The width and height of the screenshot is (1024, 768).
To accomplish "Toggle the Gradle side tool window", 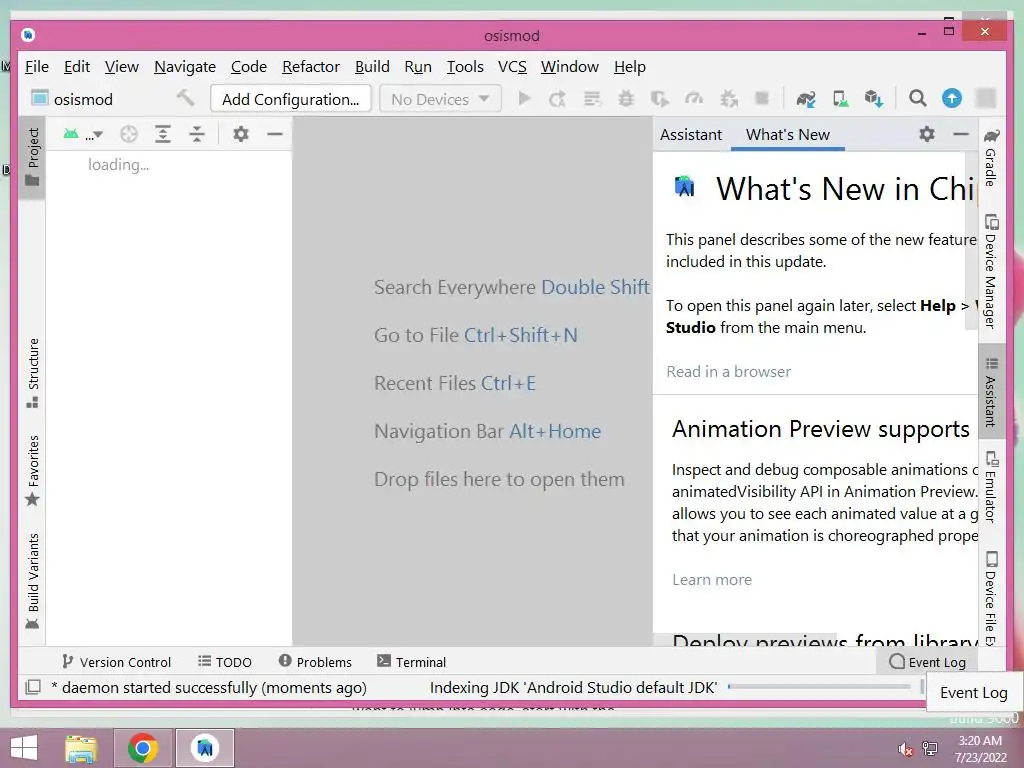I will (991, 158).
